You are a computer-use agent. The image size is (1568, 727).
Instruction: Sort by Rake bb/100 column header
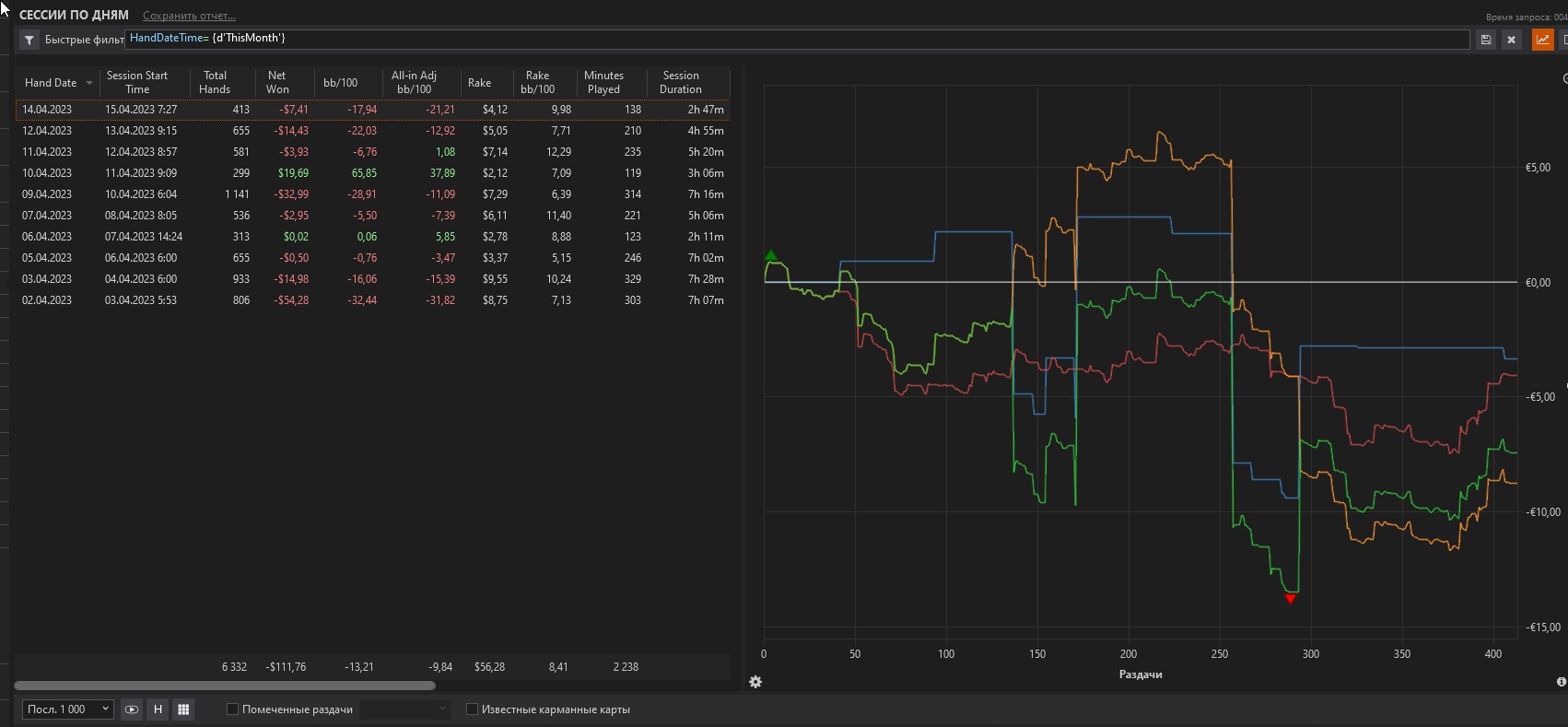pyautogui.click(x=538, y=82)
